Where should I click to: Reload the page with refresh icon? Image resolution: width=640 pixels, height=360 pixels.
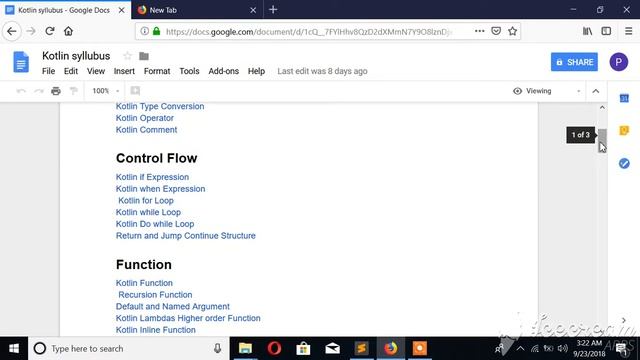click(x=50, y=31)
